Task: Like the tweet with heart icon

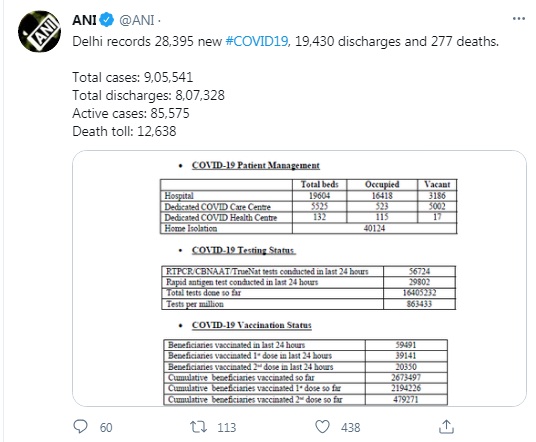Action: coord(322,427)
